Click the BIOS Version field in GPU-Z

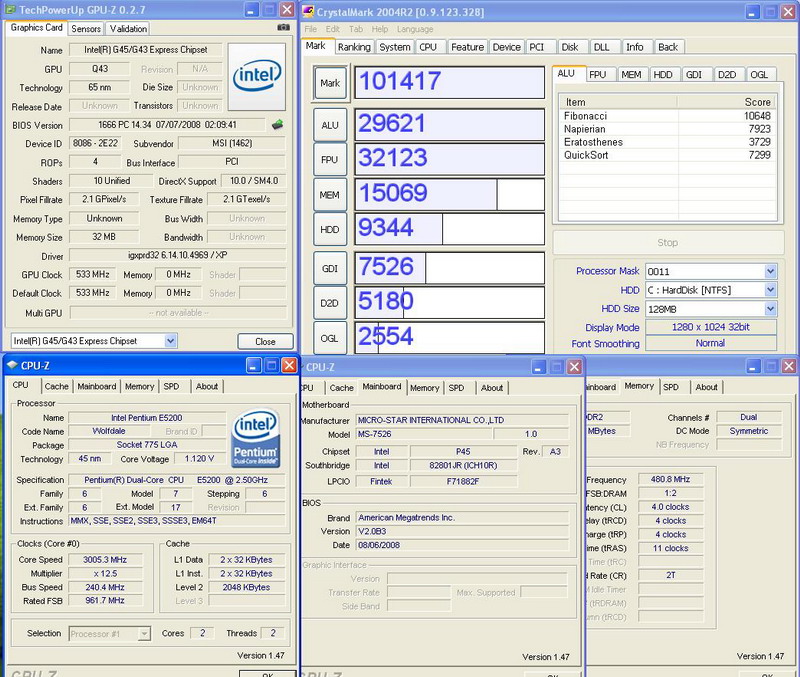(167, 125)
